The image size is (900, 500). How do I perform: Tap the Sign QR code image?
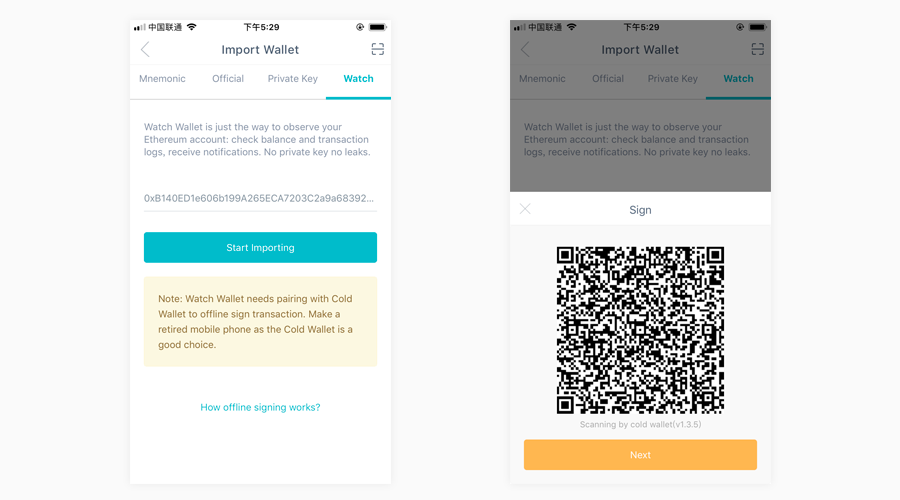pyautogui.click(x=640, y=330)
